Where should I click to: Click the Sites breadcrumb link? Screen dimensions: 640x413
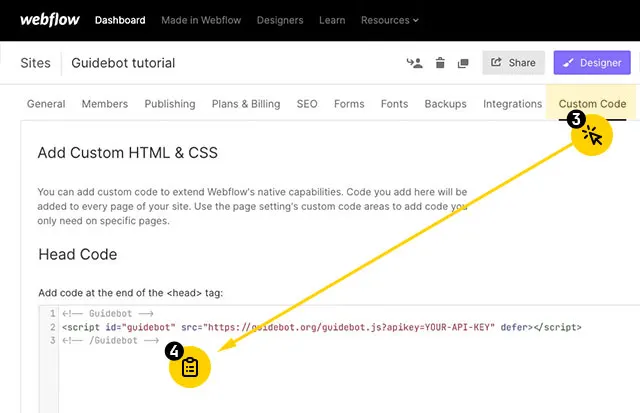[x=36, y=63]
